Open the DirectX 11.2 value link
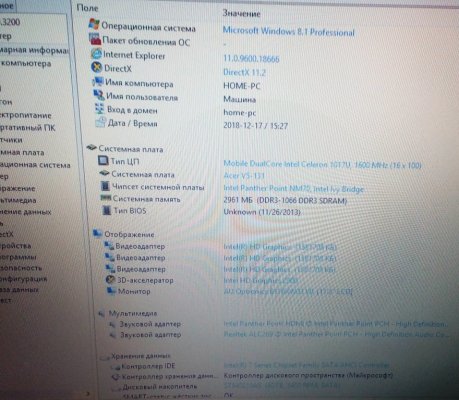The height and width of the screenshot is (400, 459). (x=244, y=72)
